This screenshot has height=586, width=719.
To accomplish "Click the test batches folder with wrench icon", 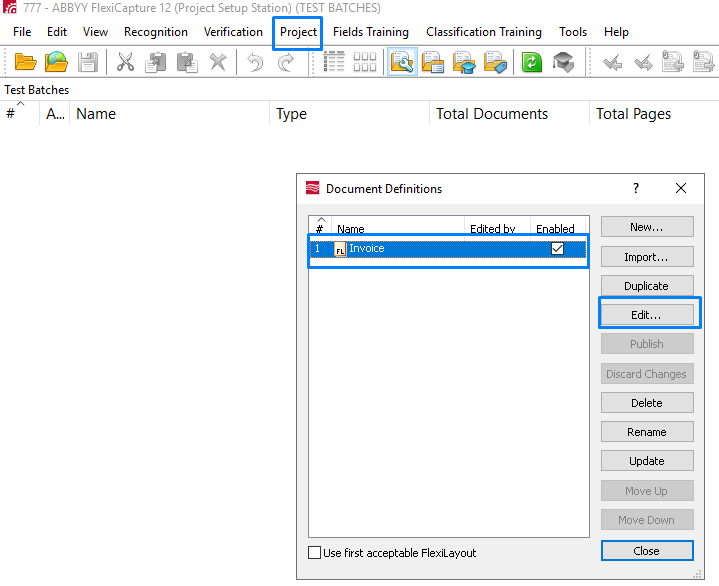I will (402, 61).
